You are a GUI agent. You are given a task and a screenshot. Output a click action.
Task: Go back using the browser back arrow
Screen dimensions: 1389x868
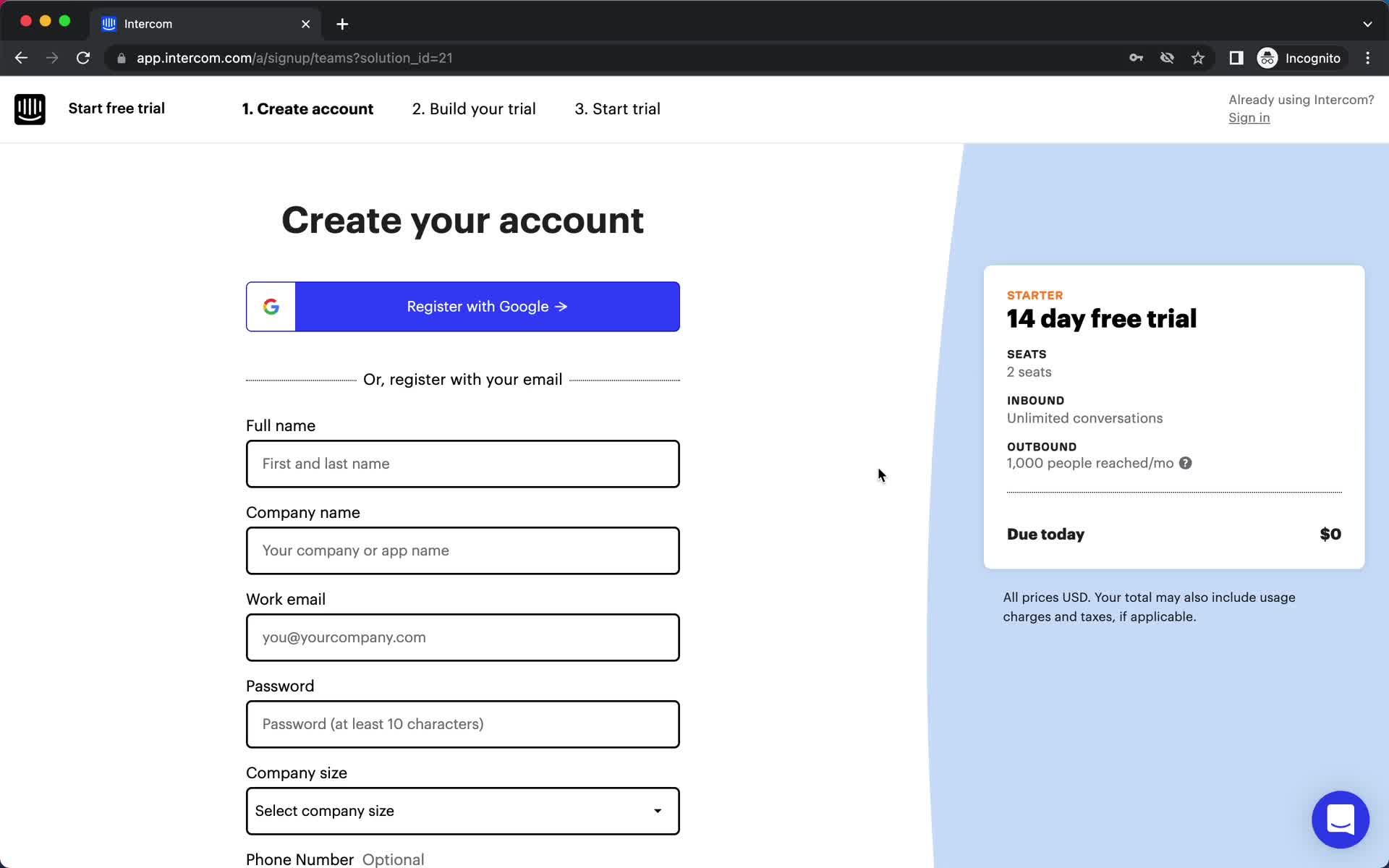[x=21, y=58]
